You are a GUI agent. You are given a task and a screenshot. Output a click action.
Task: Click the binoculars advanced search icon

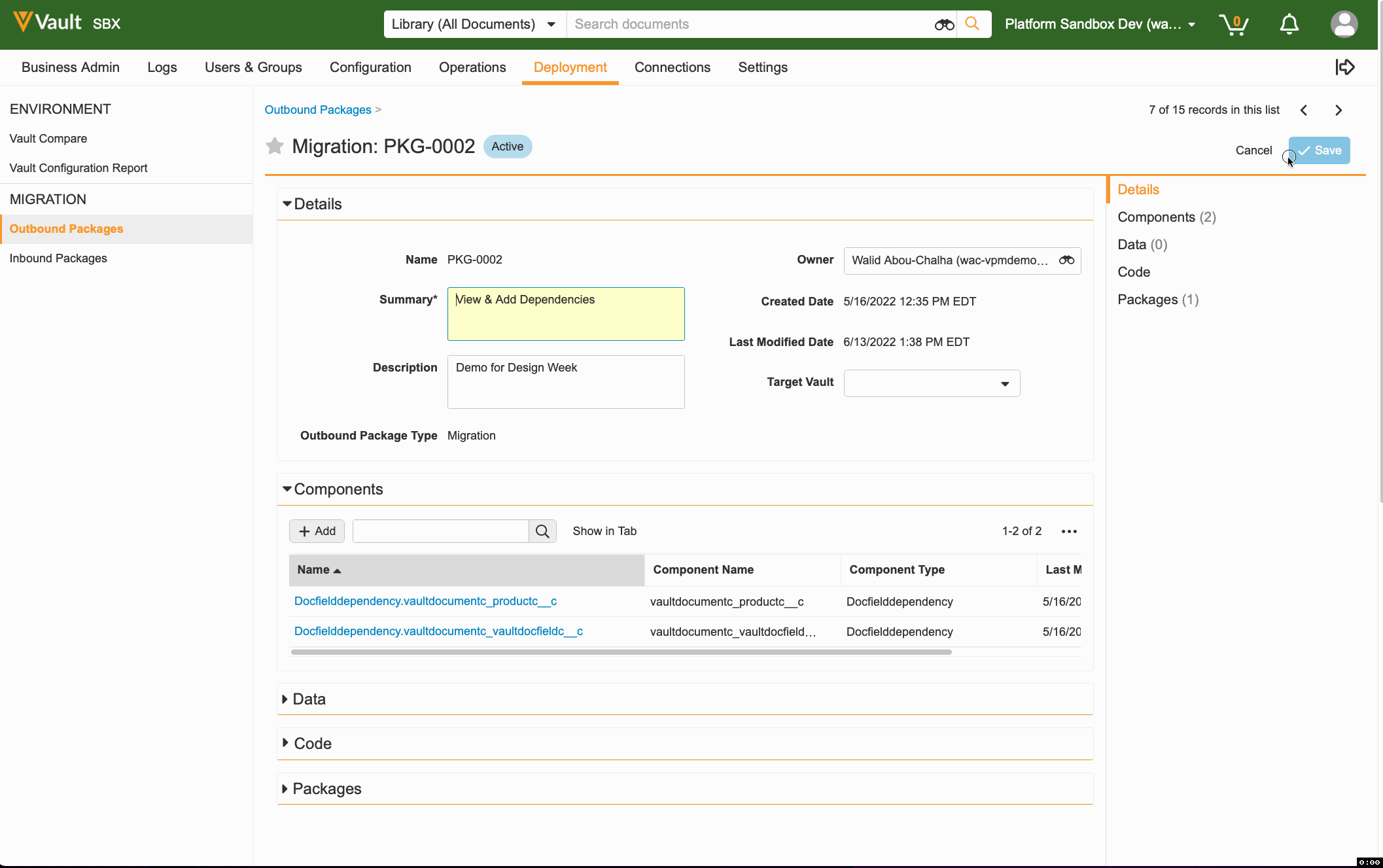[943, 24]
